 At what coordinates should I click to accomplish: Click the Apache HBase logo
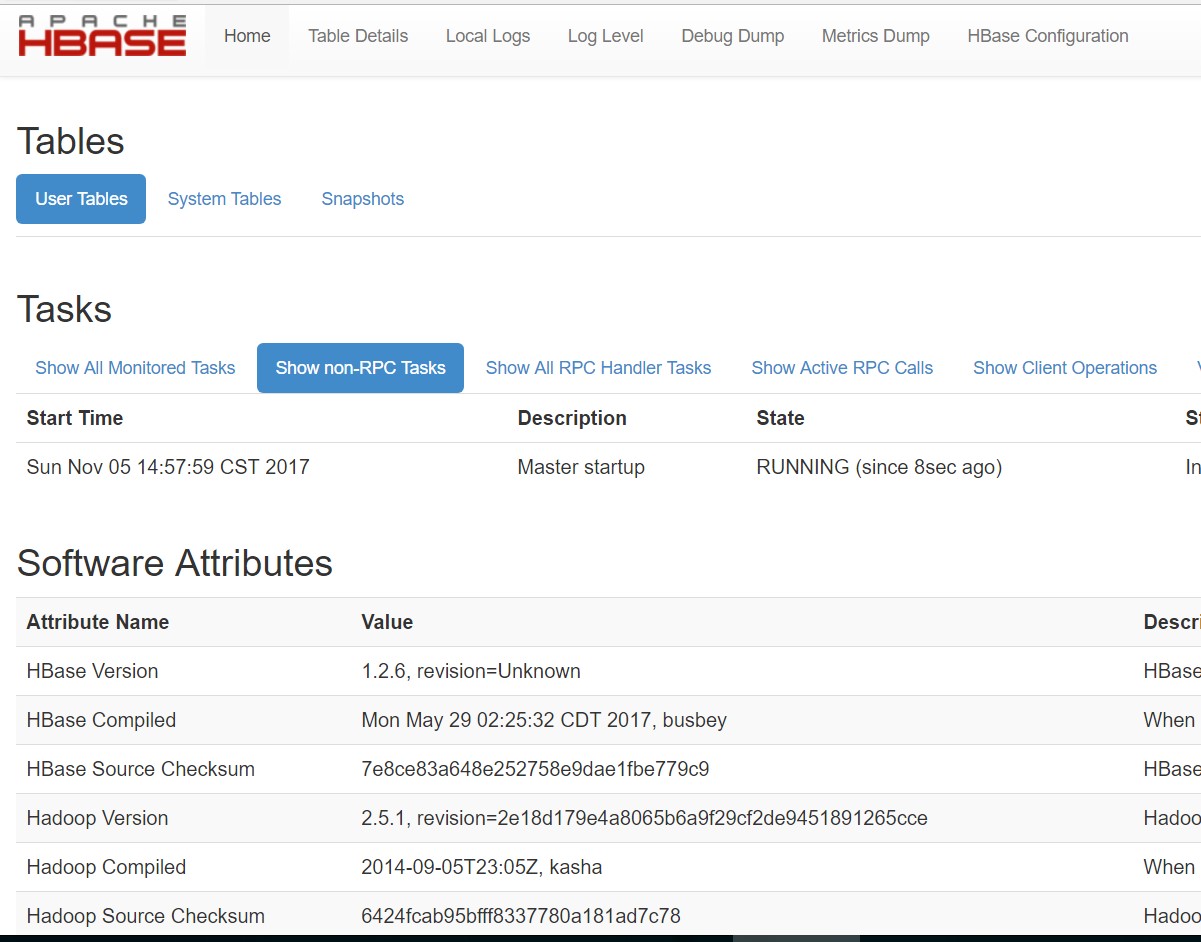[102, 35]
